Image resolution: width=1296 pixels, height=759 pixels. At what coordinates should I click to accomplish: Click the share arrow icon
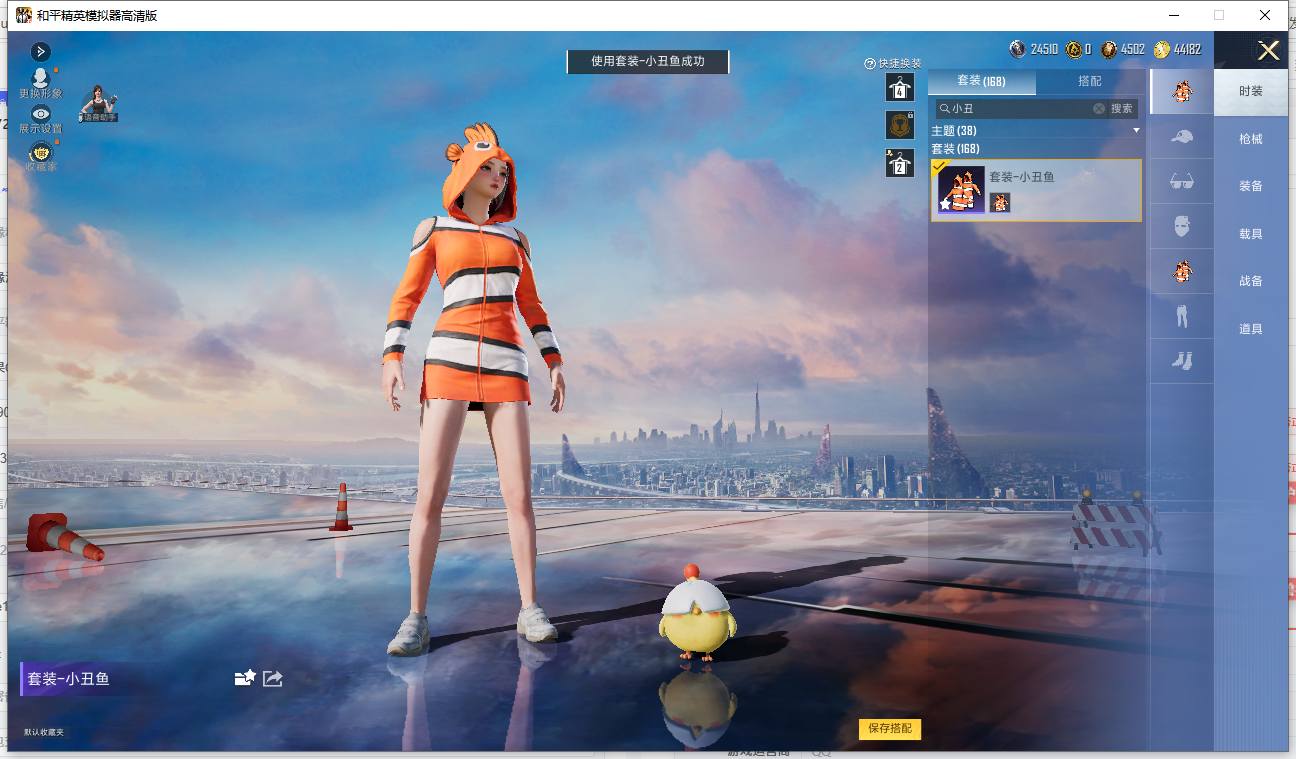coord(272,678)
